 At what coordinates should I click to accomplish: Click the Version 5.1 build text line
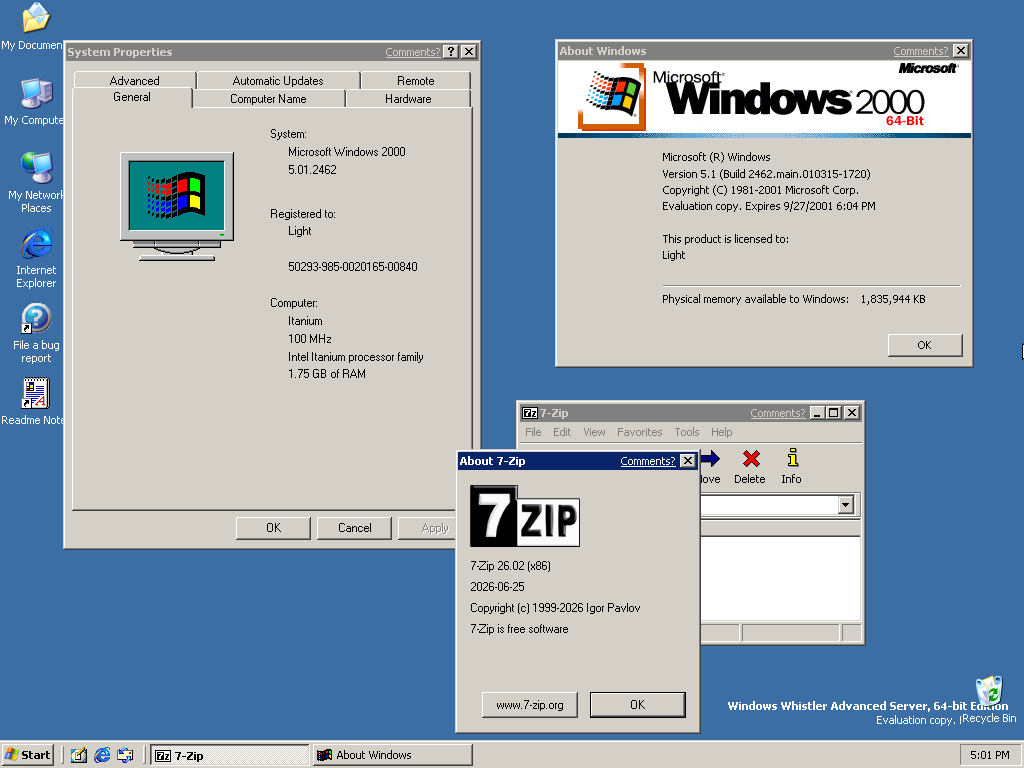(x=766, y=174)
